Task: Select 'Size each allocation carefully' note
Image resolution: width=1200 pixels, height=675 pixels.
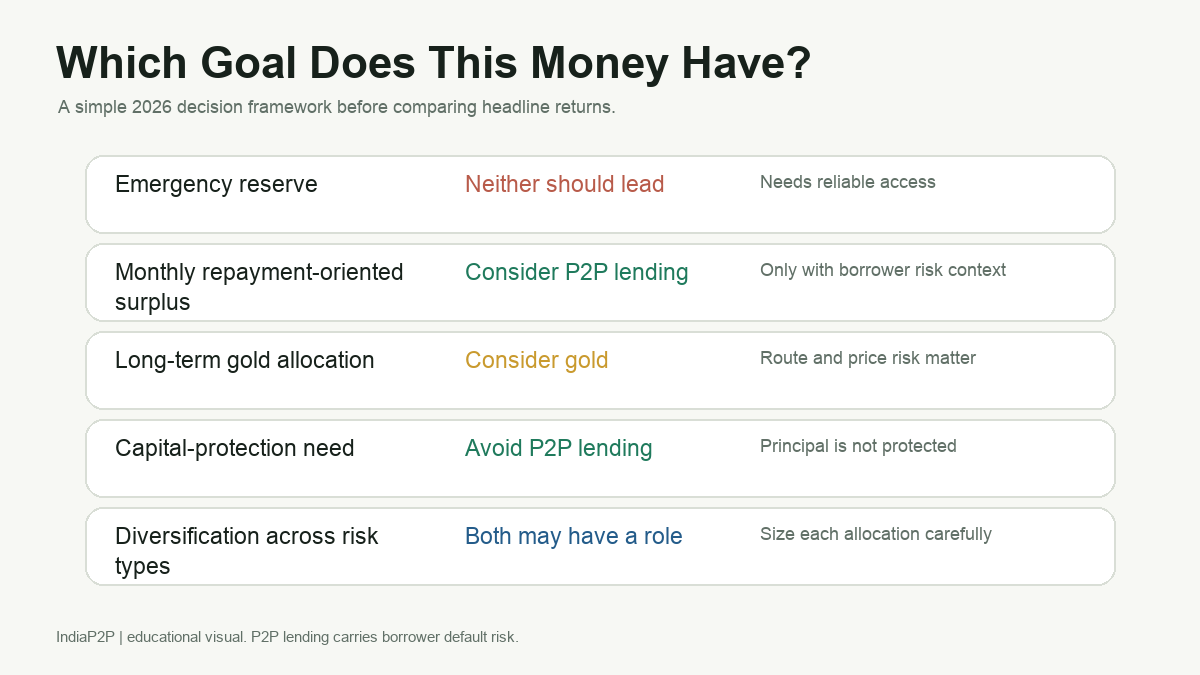Action: 876,534
